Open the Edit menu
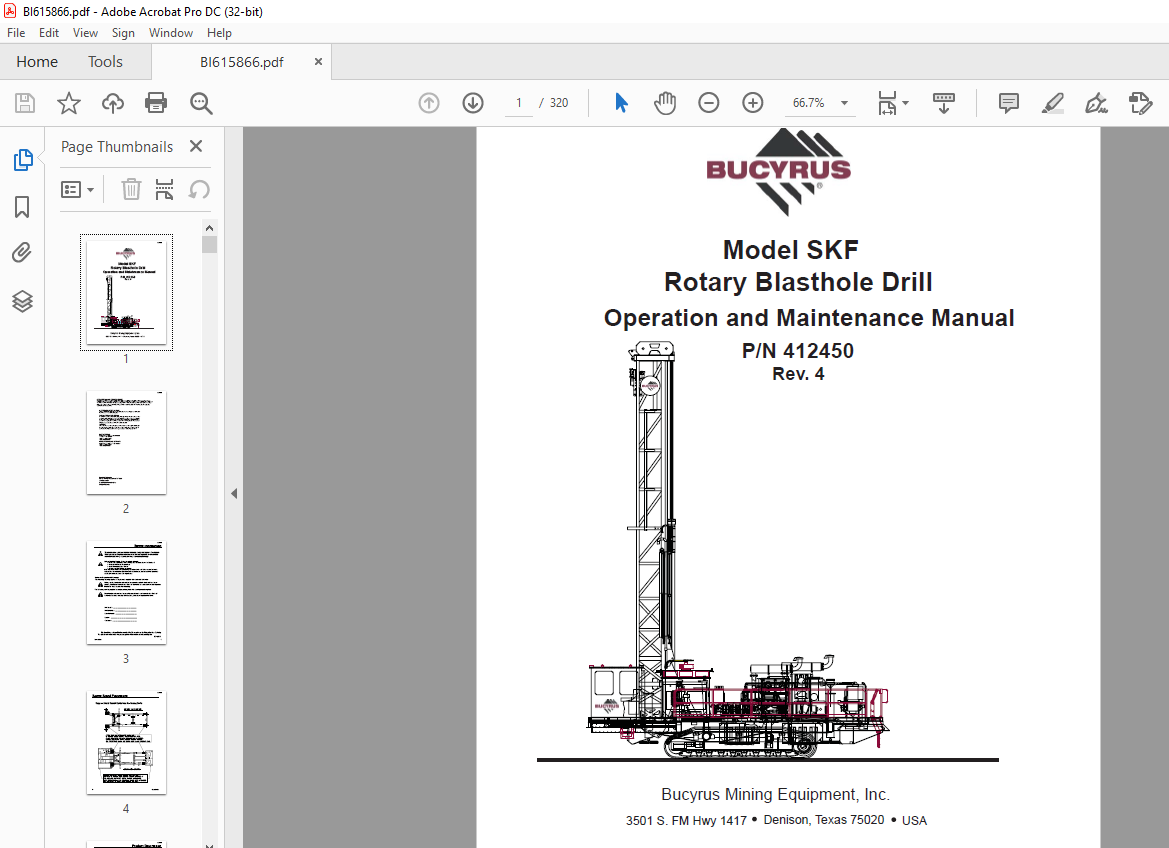The height and width of the screenshot is (848, 1169). (x=48, y=33)
